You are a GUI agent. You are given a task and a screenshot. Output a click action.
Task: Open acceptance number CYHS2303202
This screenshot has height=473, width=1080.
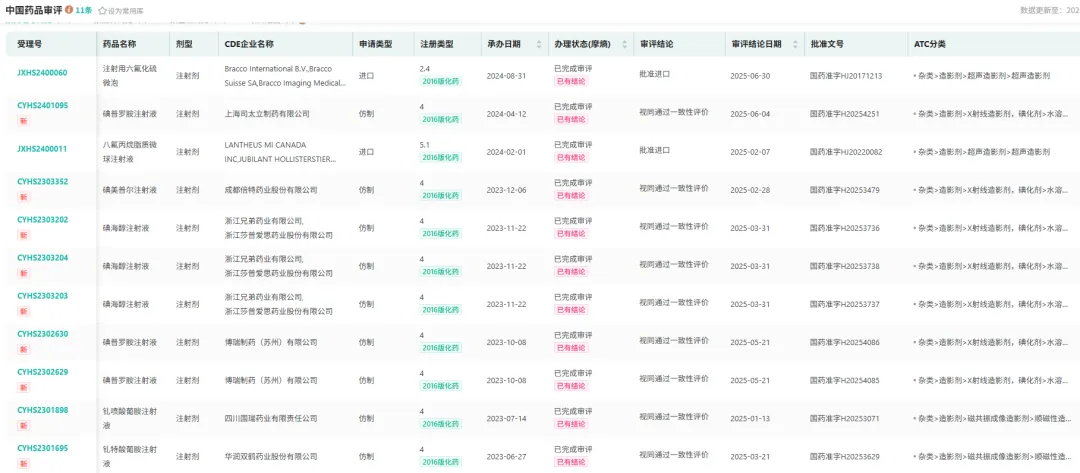(x=42, y=220)
